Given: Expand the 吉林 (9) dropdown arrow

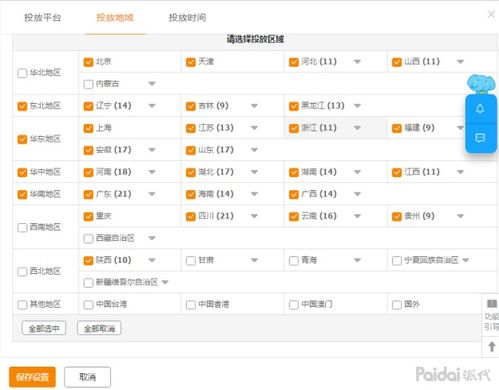Looking at the screenshot, I should (x=254, y=106).
